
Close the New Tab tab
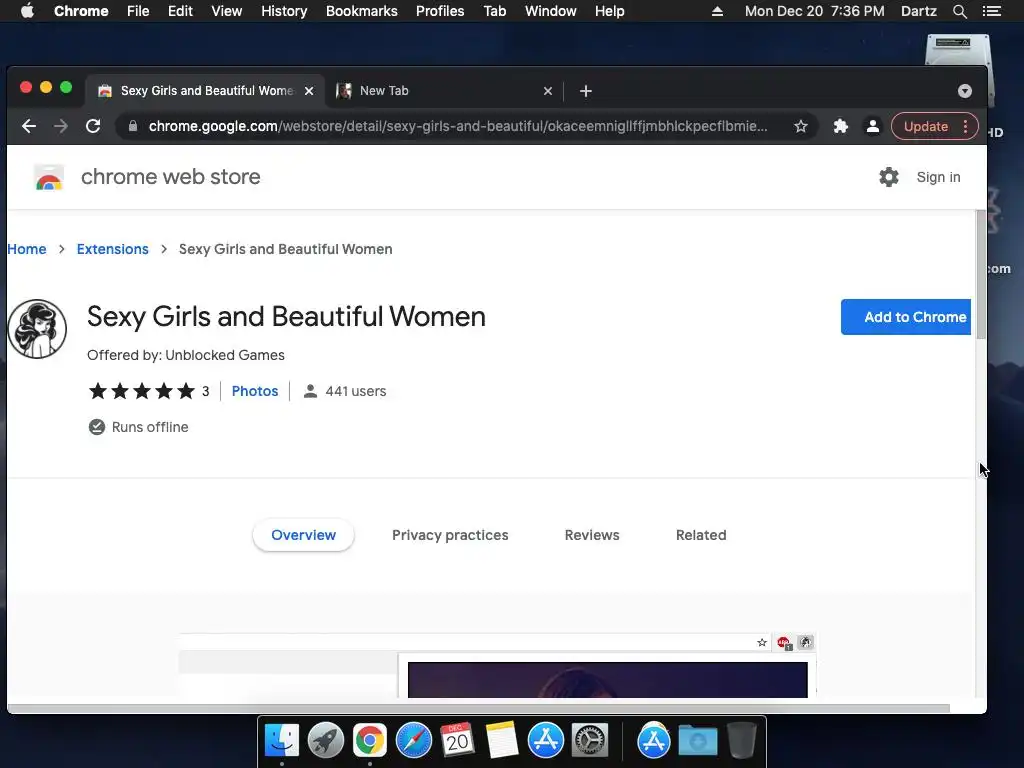pos(548,91)
